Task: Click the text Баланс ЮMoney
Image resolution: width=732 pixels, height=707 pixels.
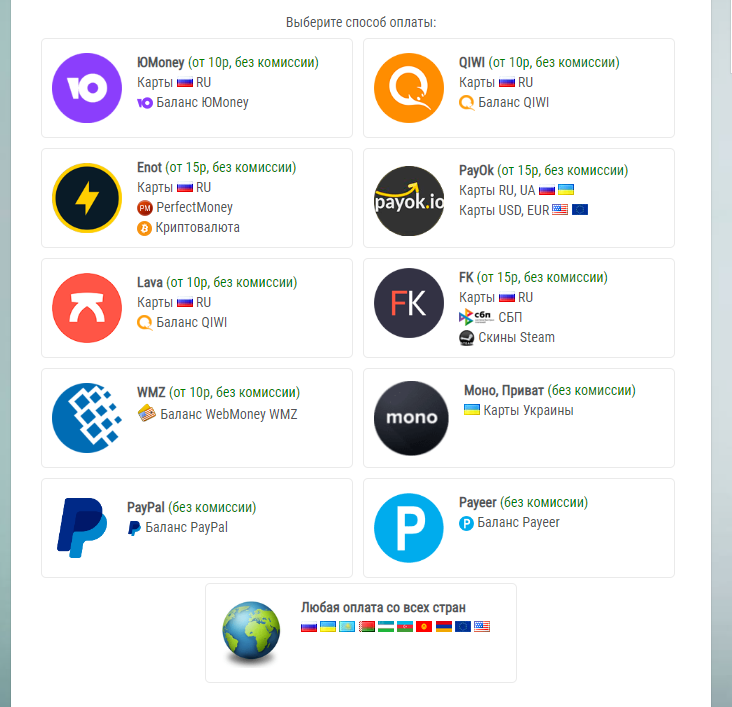Action: pos(202,102)
